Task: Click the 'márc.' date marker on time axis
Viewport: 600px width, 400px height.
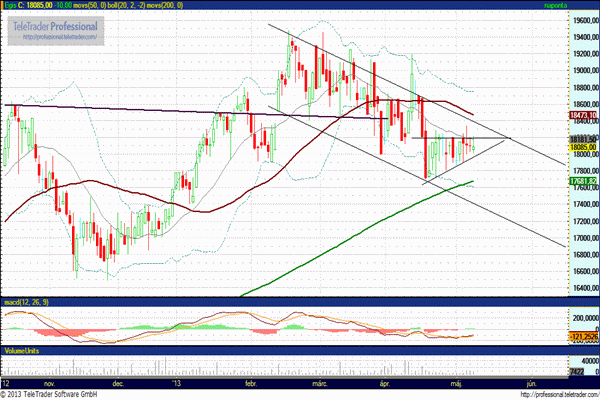Action: [x=319, y=382]
